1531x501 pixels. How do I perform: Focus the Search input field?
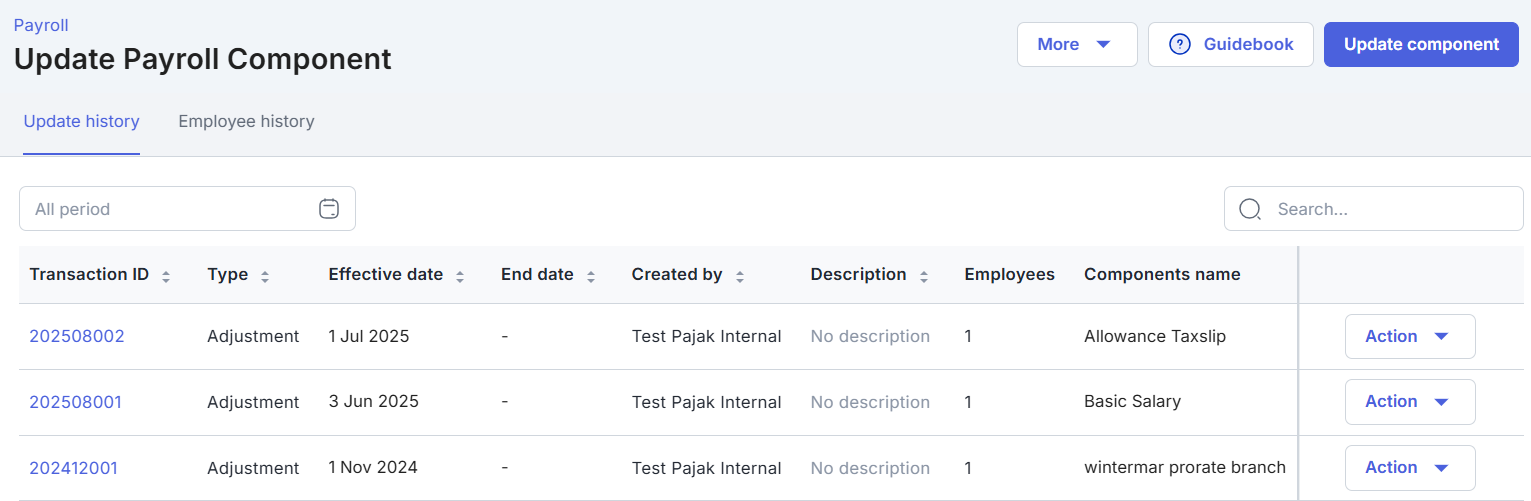(1390, 209)
